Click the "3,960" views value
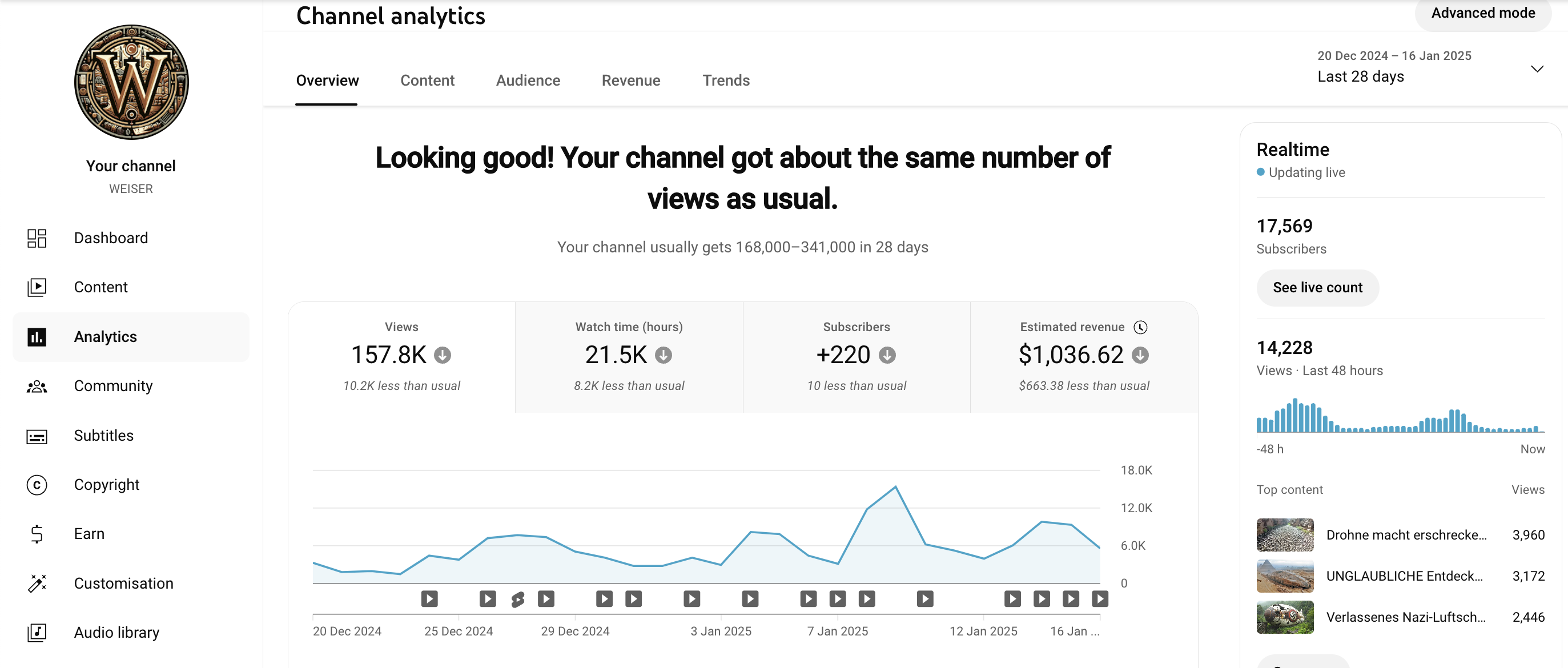This screenshot has width=1568, height=668. (x=1528, y=535)
